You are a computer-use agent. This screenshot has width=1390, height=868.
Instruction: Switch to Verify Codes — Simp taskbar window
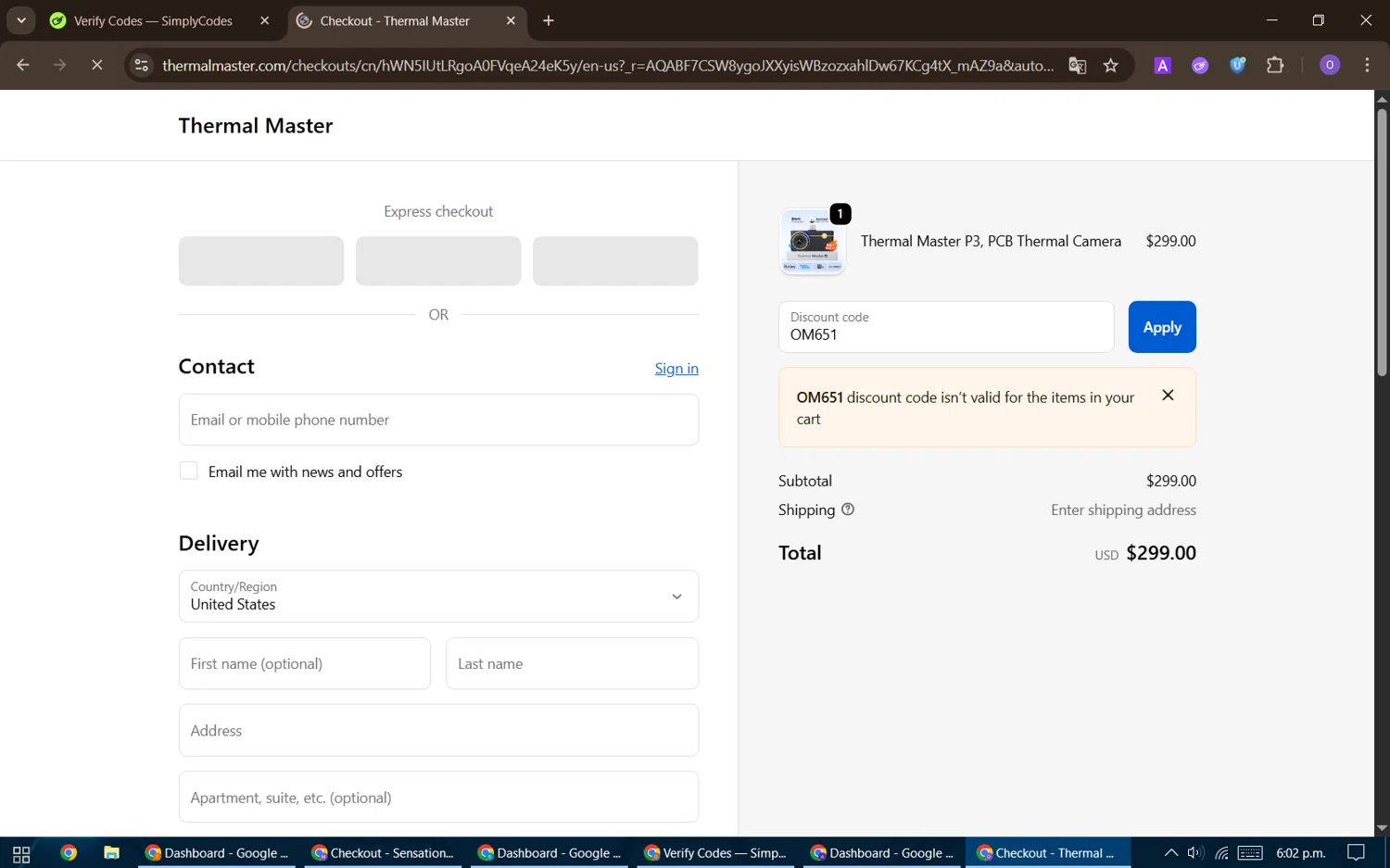coord(715,853)
